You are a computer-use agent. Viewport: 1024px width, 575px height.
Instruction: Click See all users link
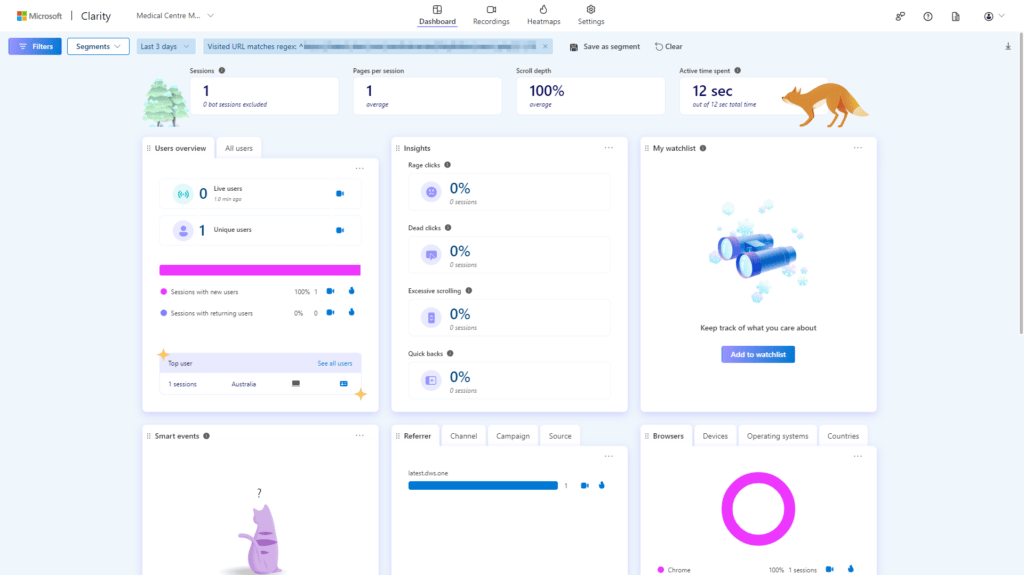[x=334, y=363]
